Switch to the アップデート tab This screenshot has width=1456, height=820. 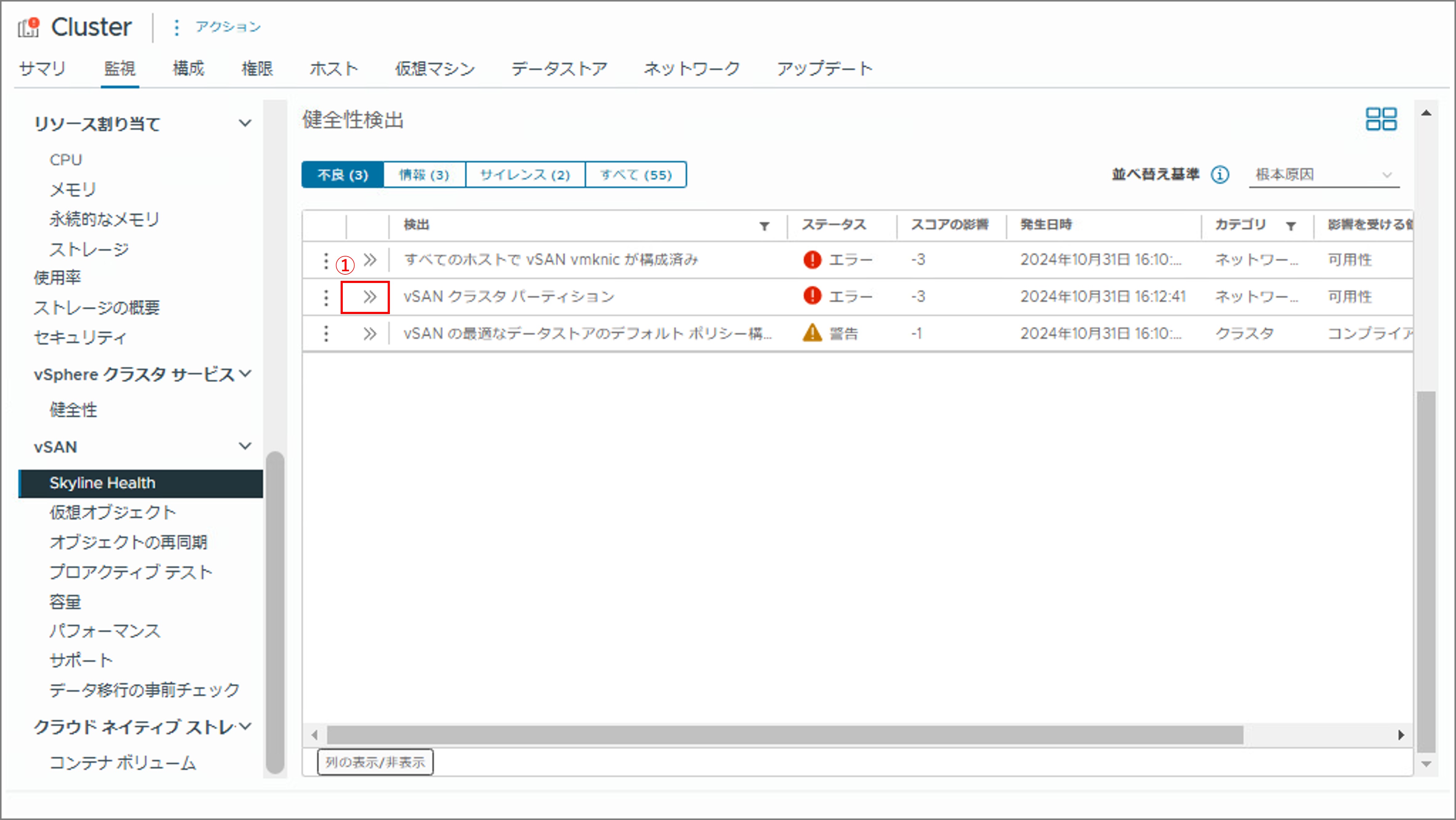click(x=825, y=68)
